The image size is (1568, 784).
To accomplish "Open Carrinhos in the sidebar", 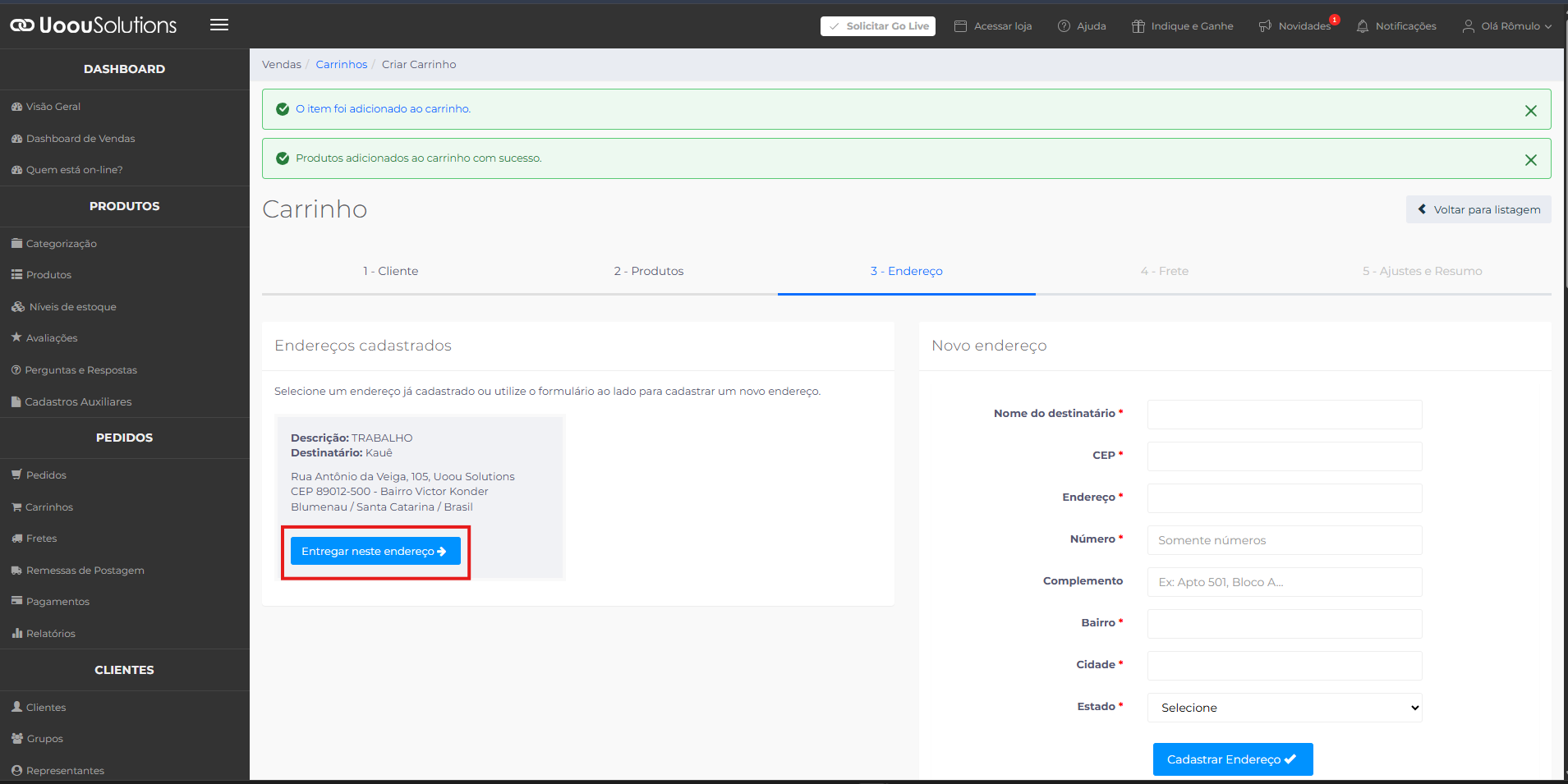I will click(x=49, y=507).
